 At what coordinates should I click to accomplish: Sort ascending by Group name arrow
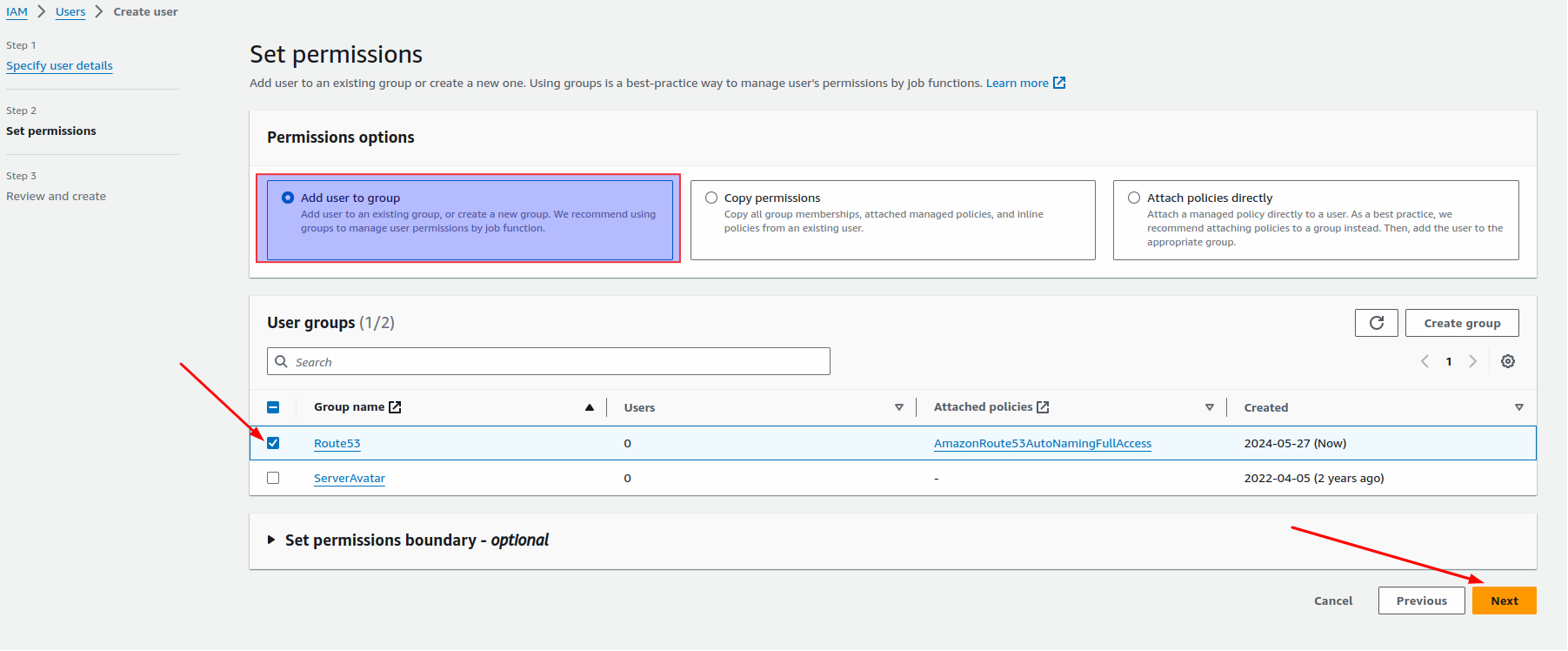click(x=590, y=407)
